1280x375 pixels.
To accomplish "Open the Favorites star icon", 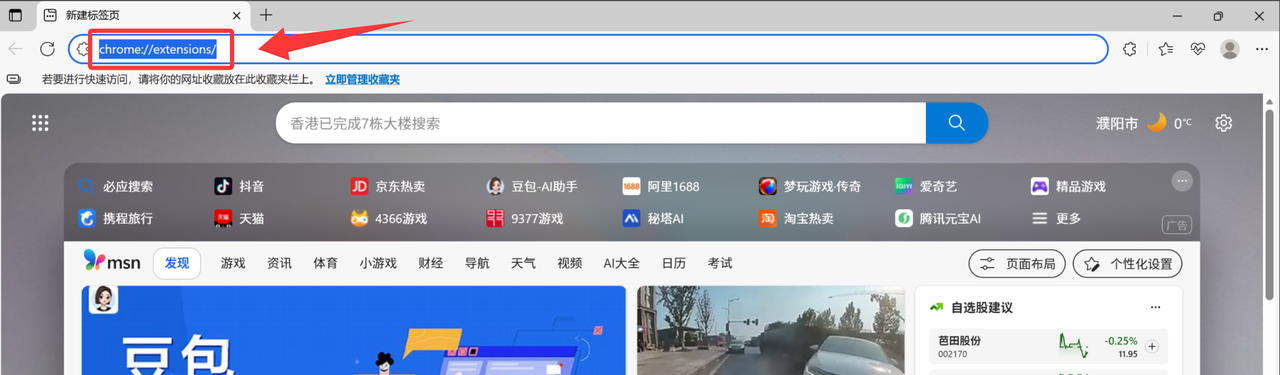I will [1165, 49].
